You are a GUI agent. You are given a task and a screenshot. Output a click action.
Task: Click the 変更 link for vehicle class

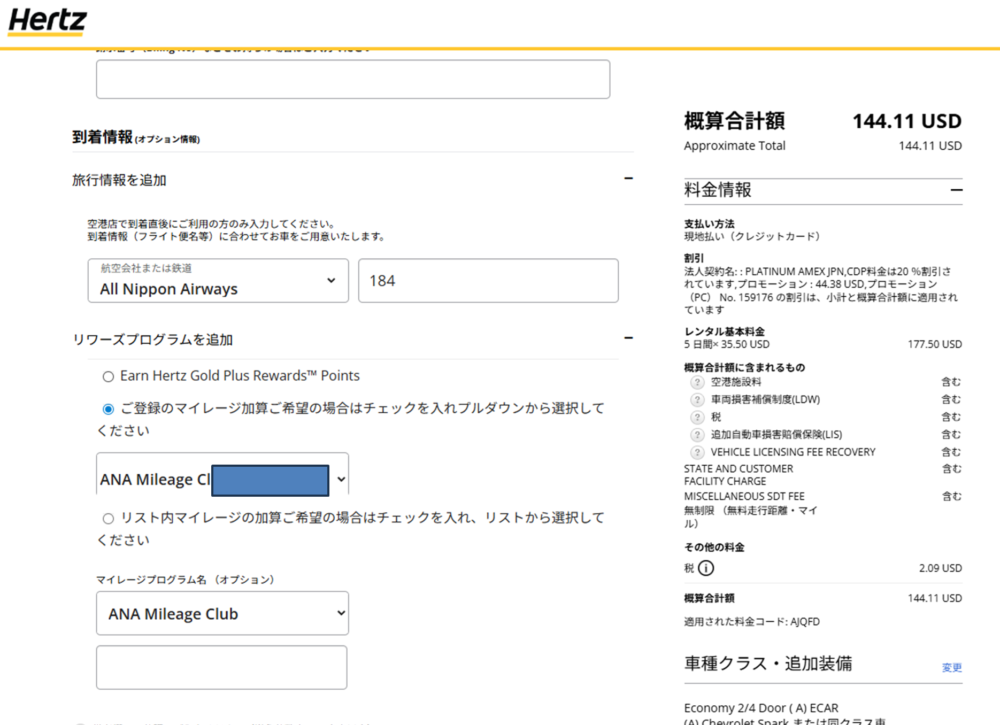[951, 667]
